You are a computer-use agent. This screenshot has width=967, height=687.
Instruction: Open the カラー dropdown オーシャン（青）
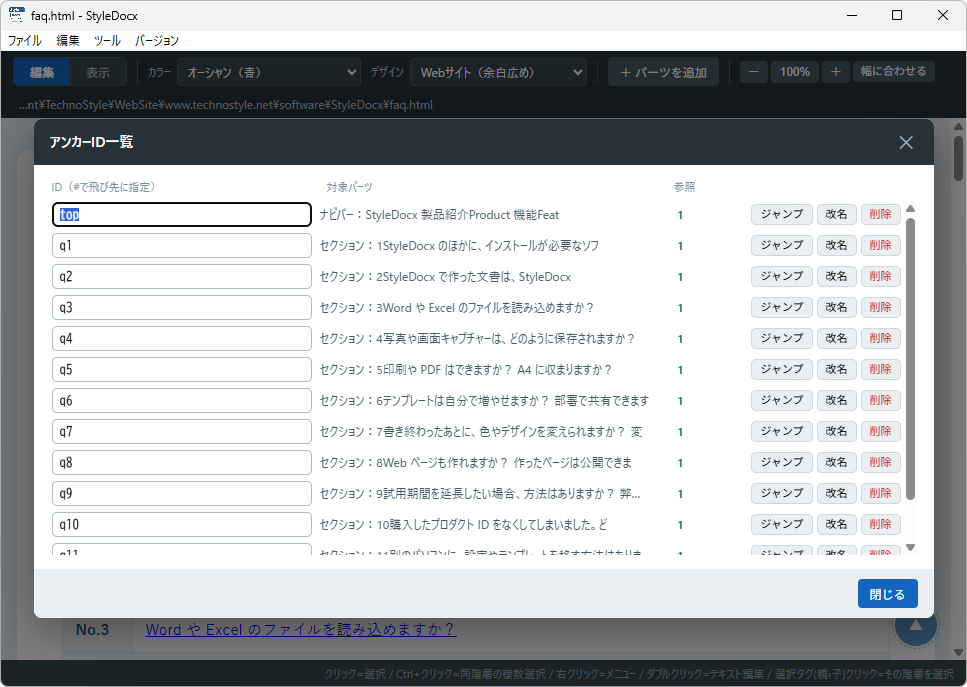(x=269, y=72)
